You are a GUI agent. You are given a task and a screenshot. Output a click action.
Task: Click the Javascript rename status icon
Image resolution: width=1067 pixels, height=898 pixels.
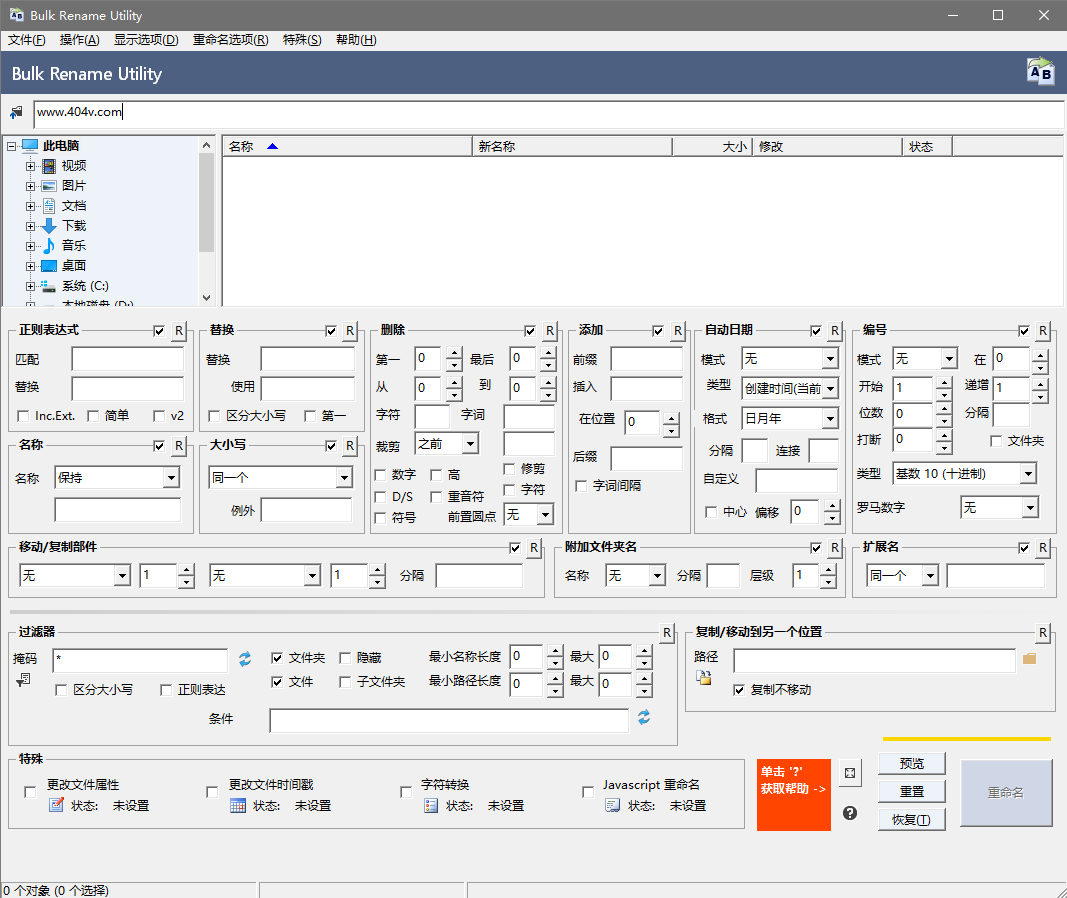coord(613,806)
